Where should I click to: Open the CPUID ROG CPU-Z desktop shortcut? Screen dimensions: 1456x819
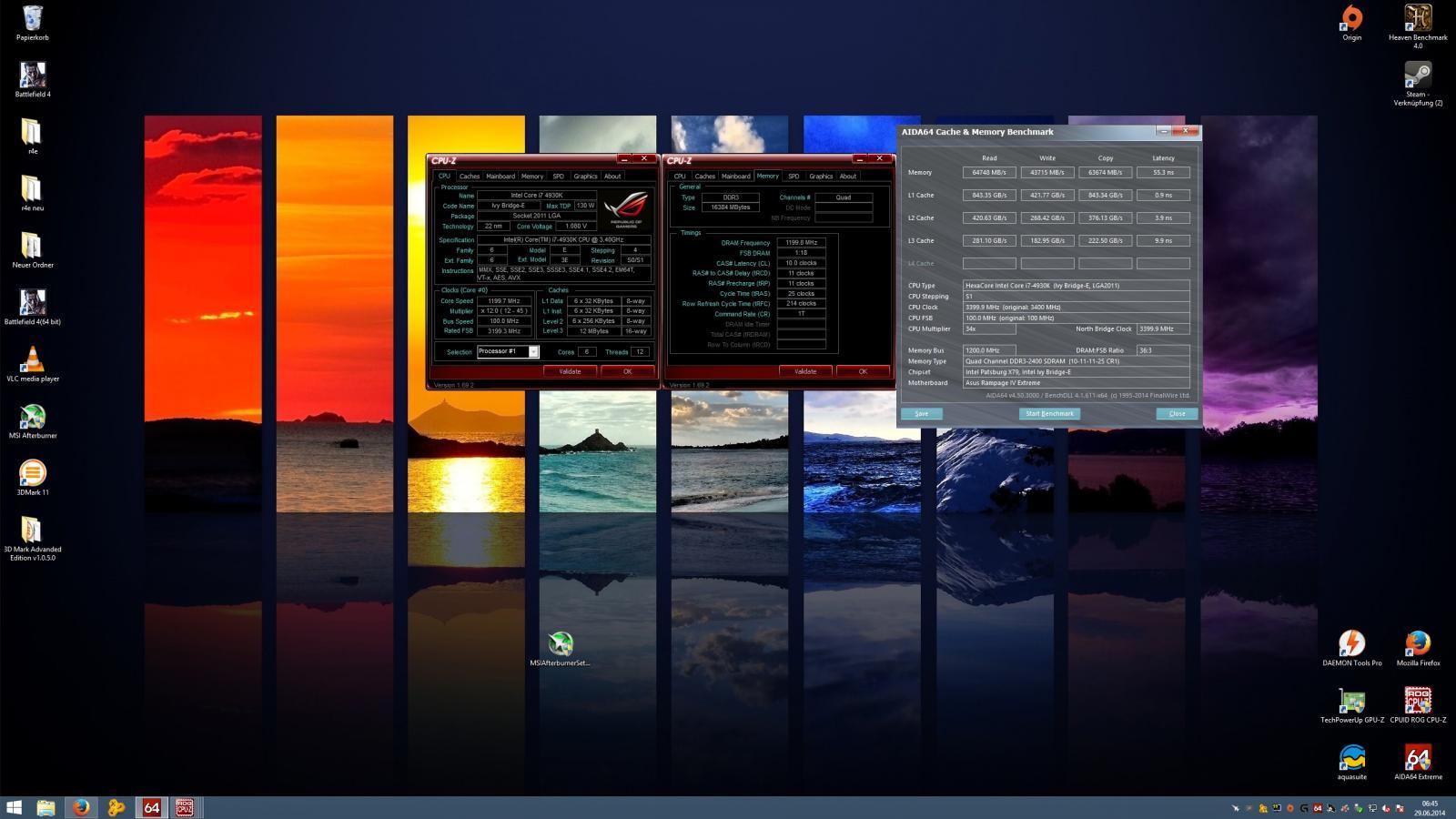point(1418,706)
